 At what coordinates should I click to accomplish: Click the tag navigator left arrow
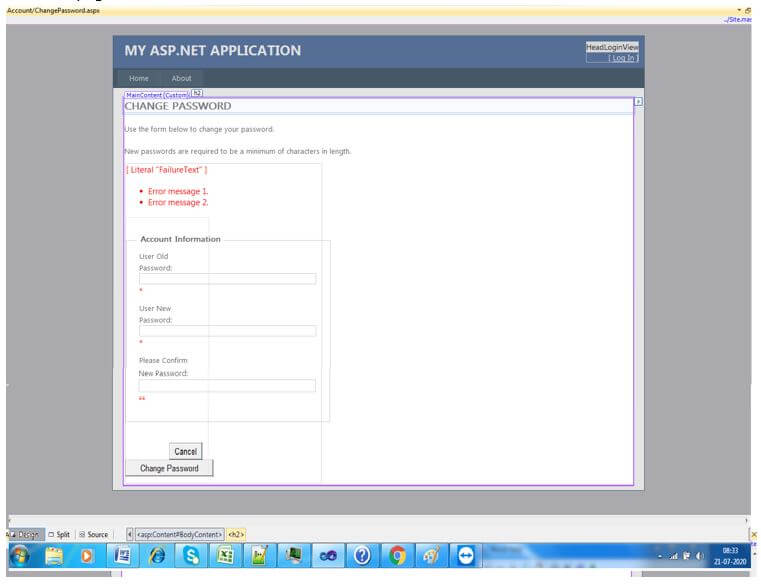pyautogui.click(x=130, y=534)
